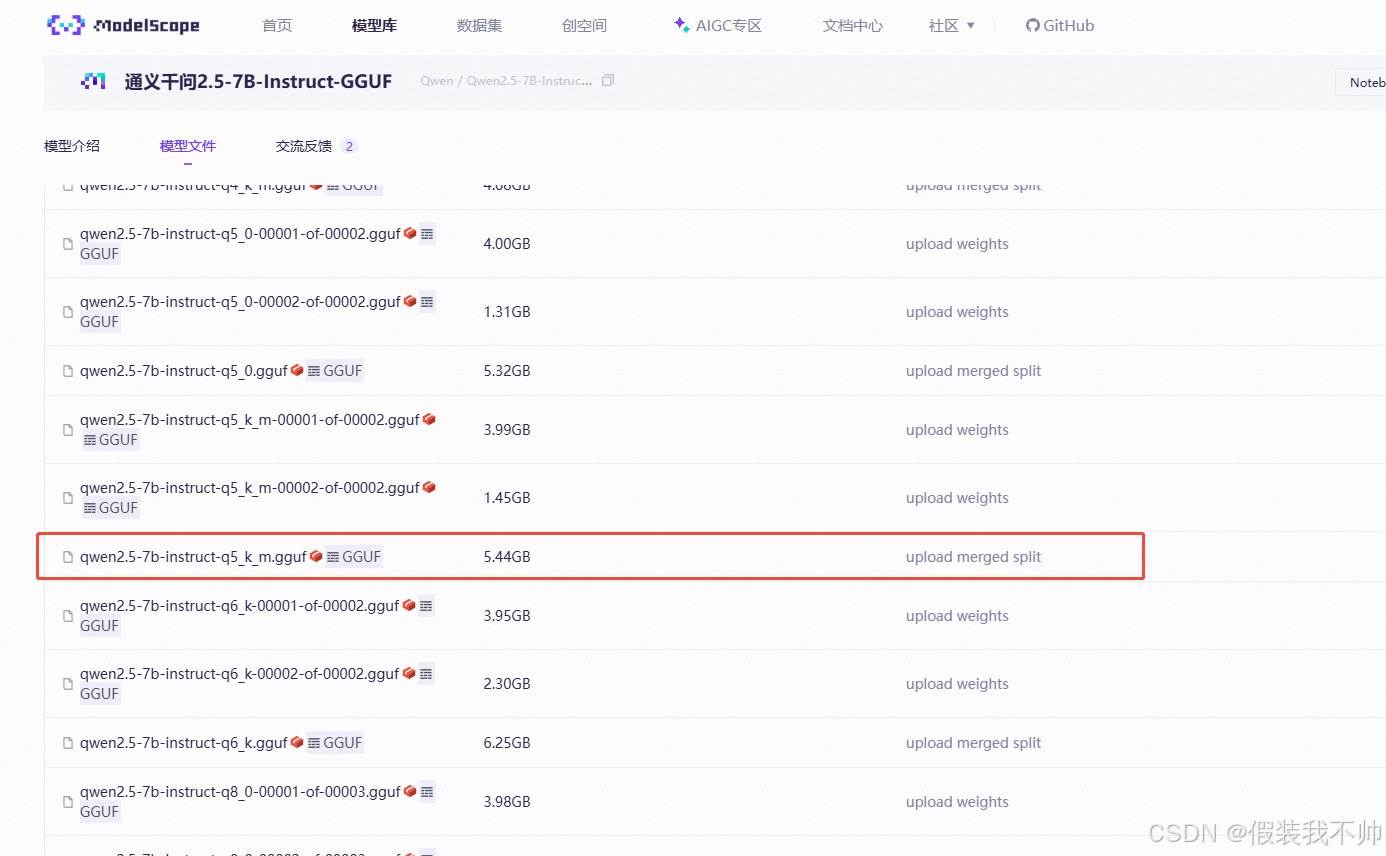Click the file icon of q5_0.gguf
Screen dimensions: 1386x856
click(68, 371)
